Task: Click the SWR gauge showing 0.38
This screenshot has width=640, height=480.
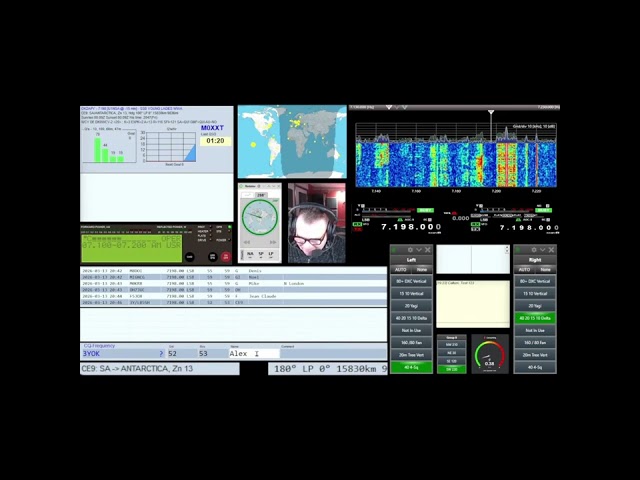Action: tap(490, 354)
